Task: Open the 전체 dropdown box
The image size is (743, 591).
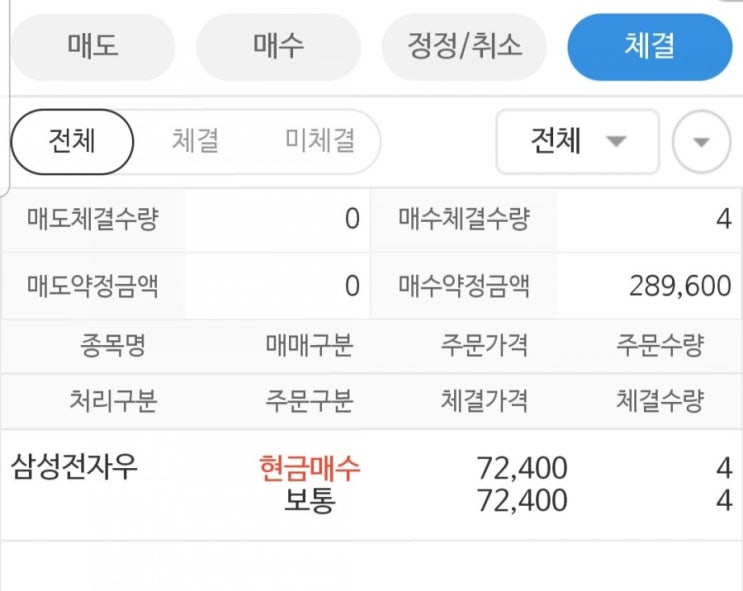Action: [577, 141]
